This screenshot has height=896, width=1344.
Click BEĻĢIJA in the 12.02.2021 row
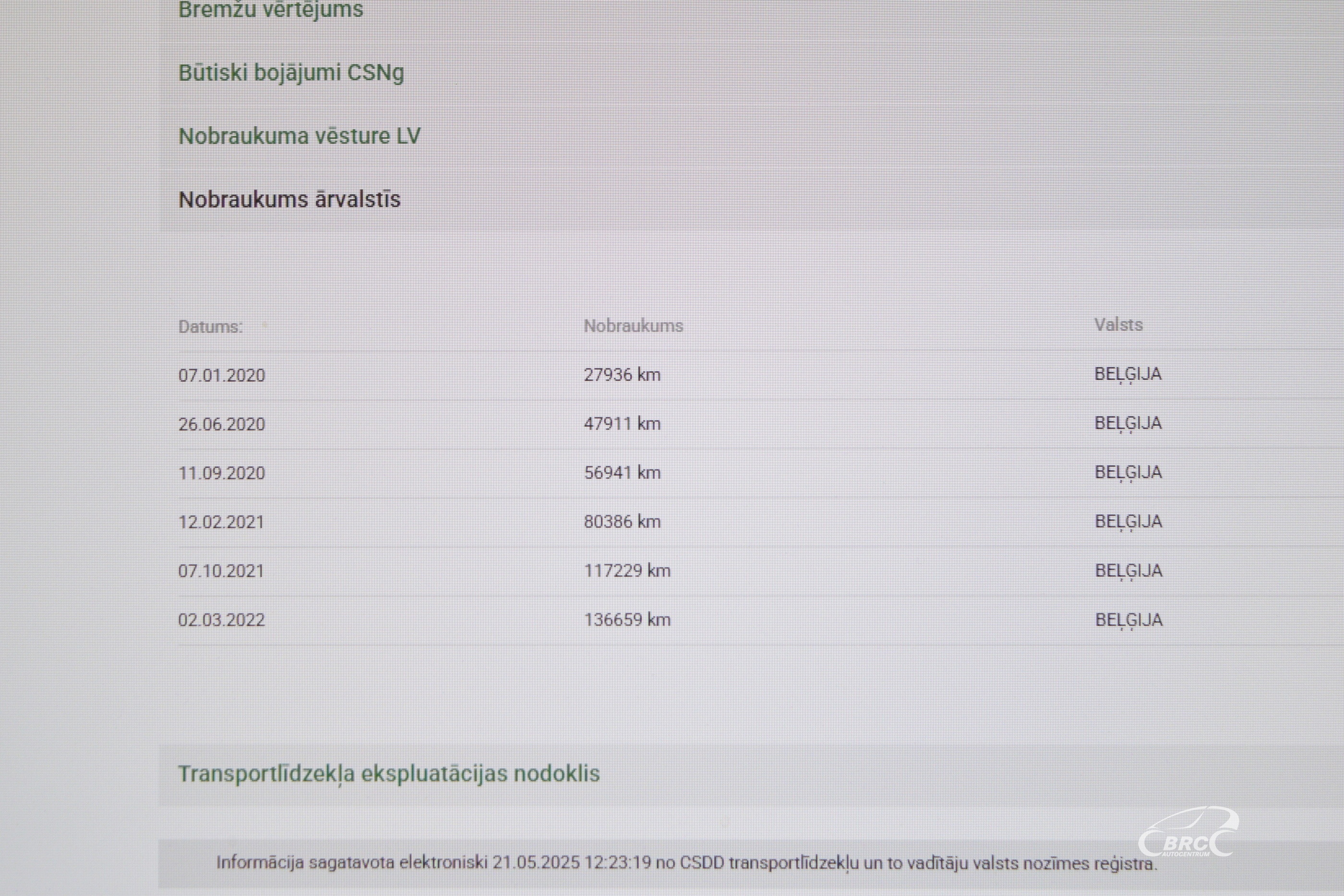1128,522
